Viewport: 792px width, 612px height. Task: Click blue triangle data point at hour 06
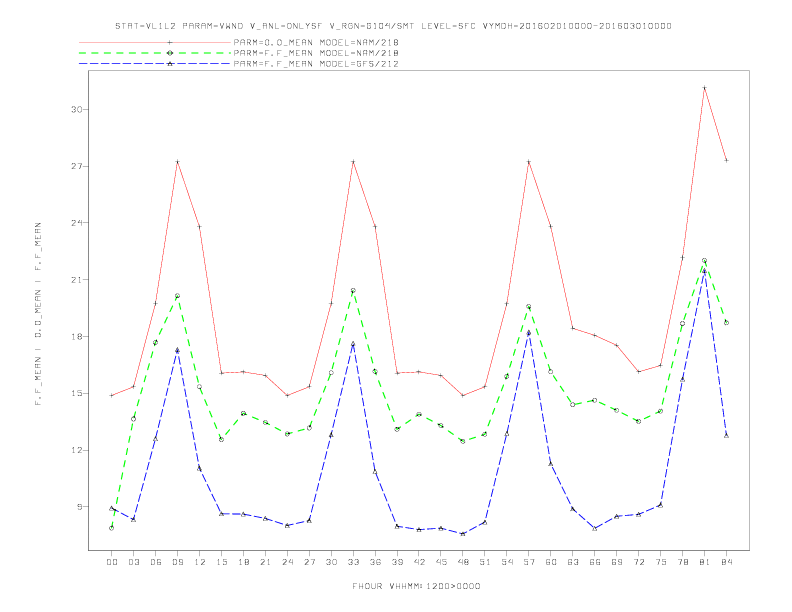156,439
